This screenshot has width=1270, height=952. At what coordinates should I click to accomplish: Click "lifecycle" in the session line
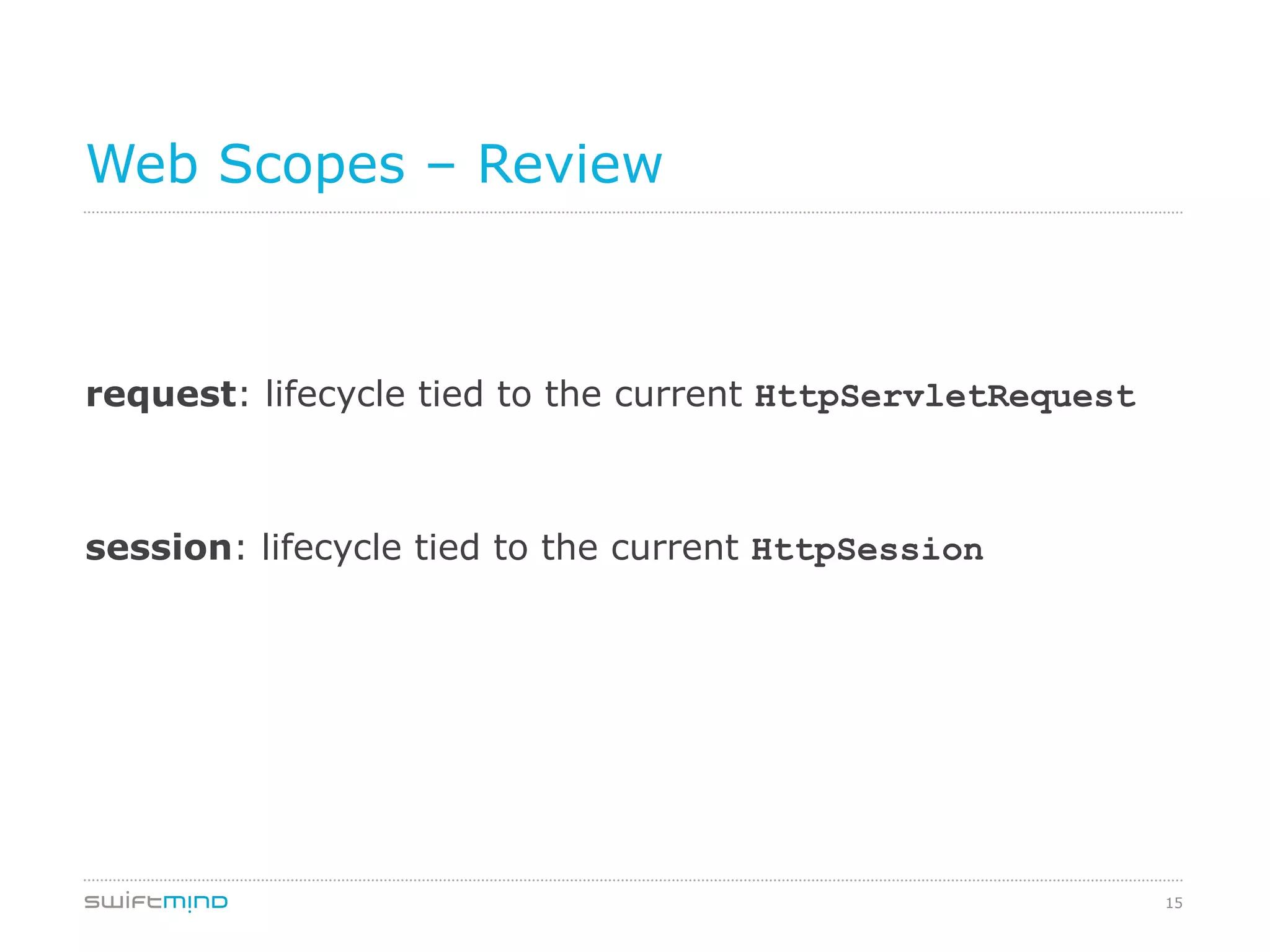(331, 549)
